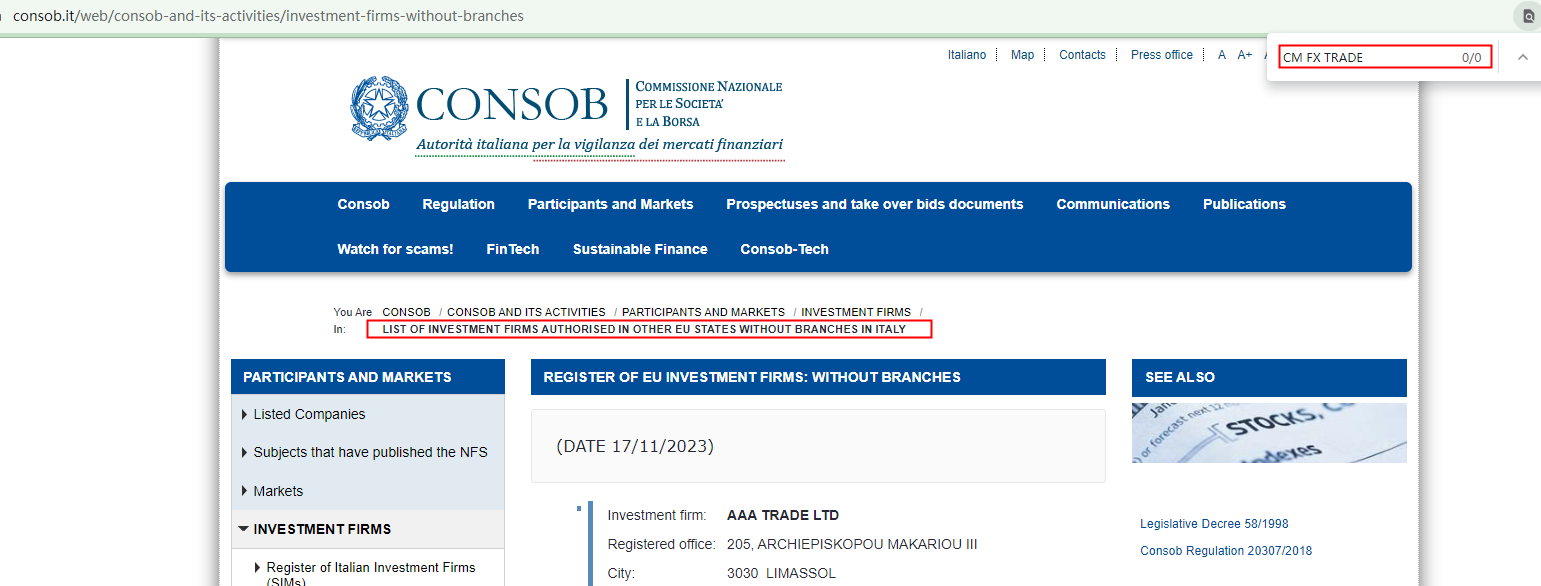Open the Contacts link
Image resolution: width=1541 pixels, height=586 pixels.
click(x=1082, y=55)
